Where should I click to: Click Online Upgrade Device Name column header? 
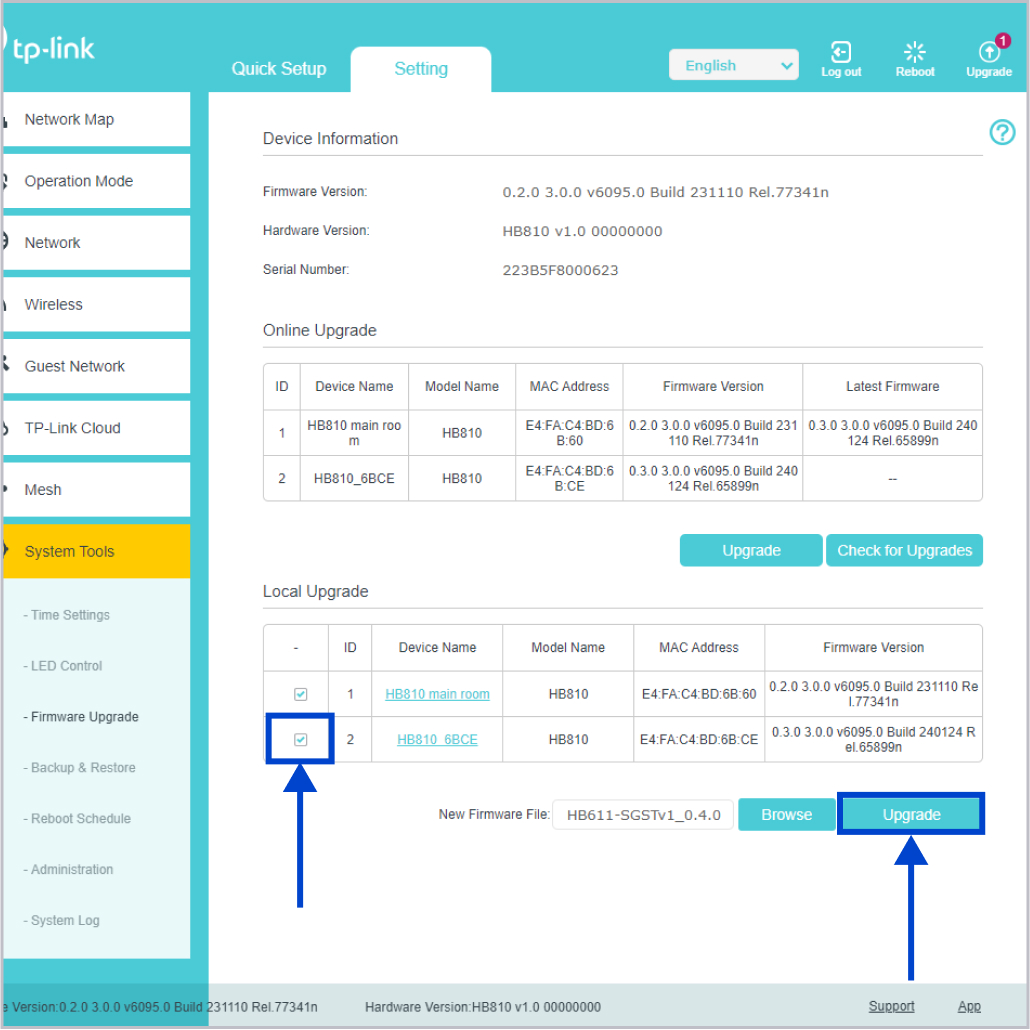[x=354, y=386]
